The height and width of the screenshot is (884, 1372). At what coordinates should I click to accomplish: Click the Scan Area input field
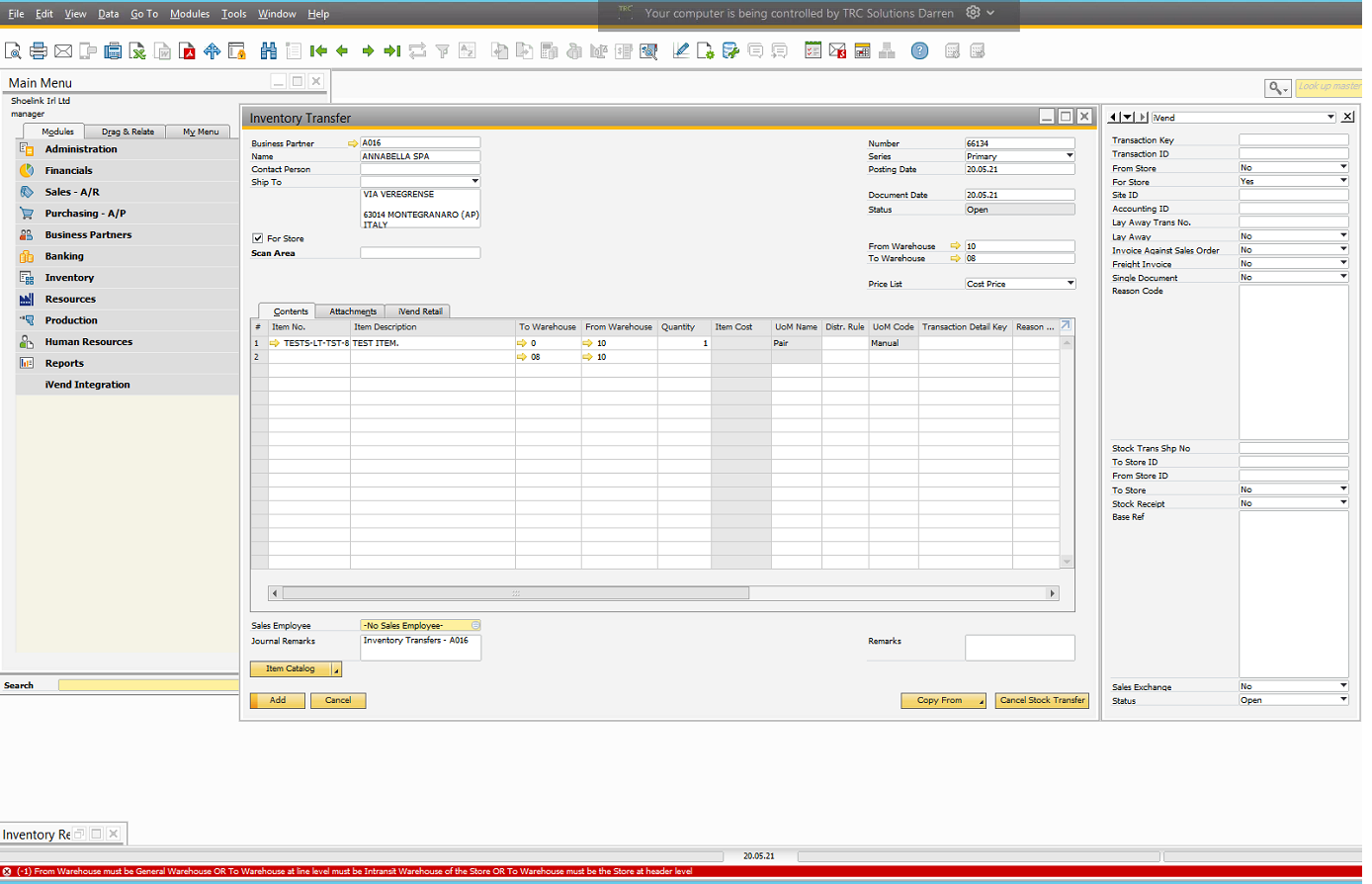(420, 253)
